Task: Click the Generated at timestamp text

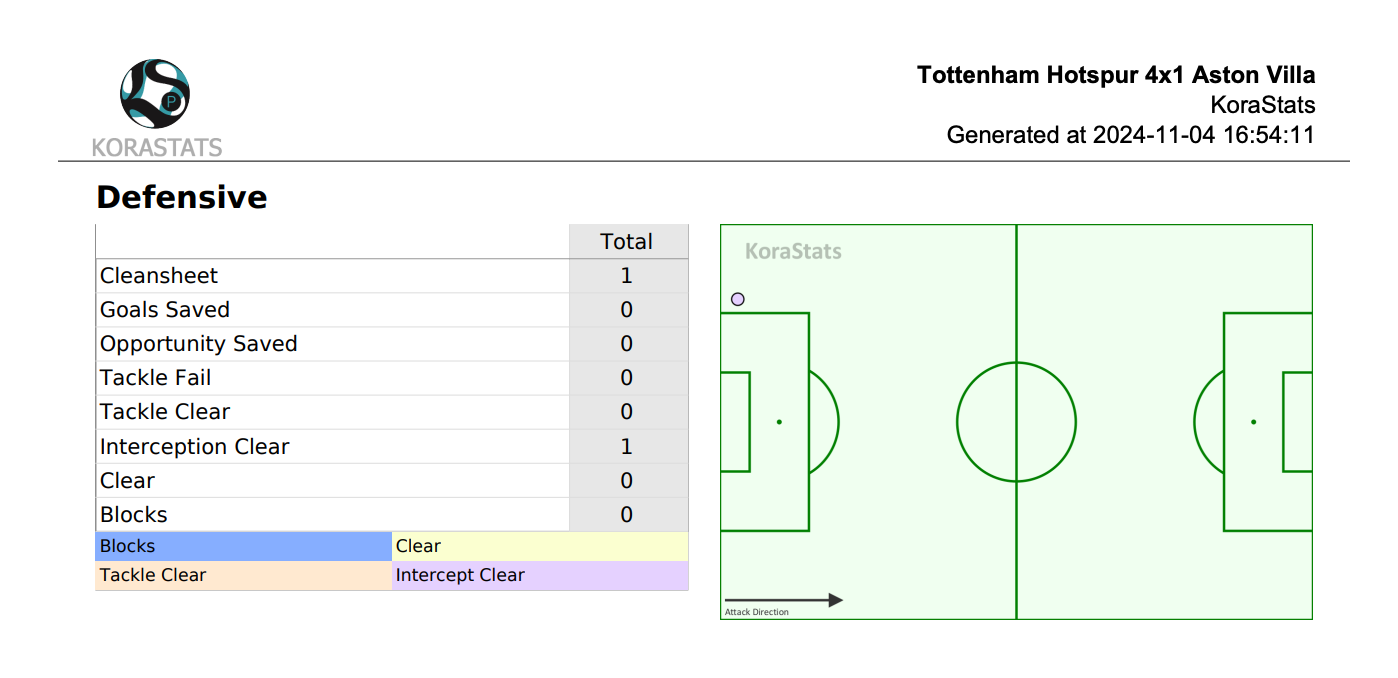Action: point(1131,135)
